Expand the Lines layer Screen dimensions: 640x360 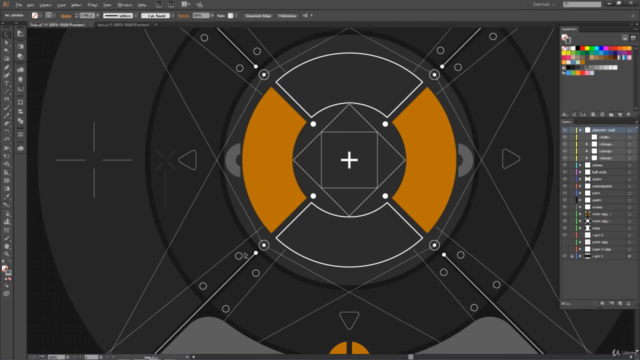tap(580, 193)
